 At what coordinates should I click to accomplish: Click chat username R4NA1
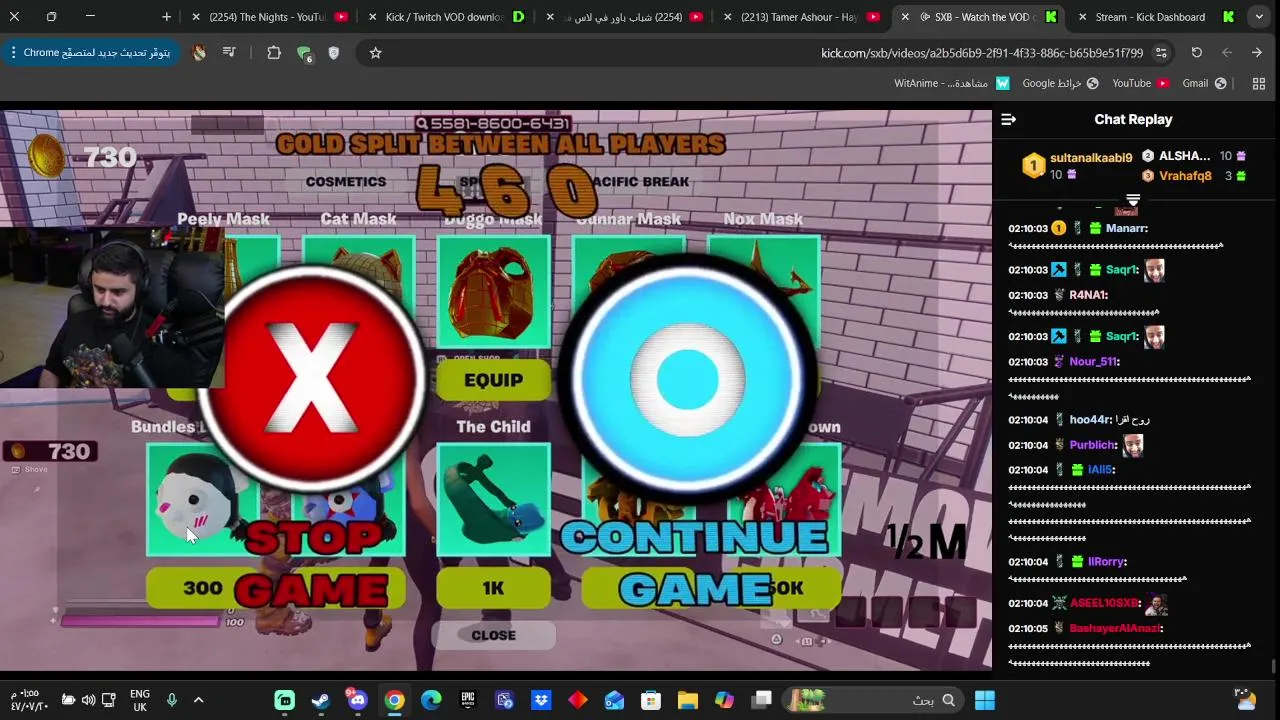pos(1088,295)
